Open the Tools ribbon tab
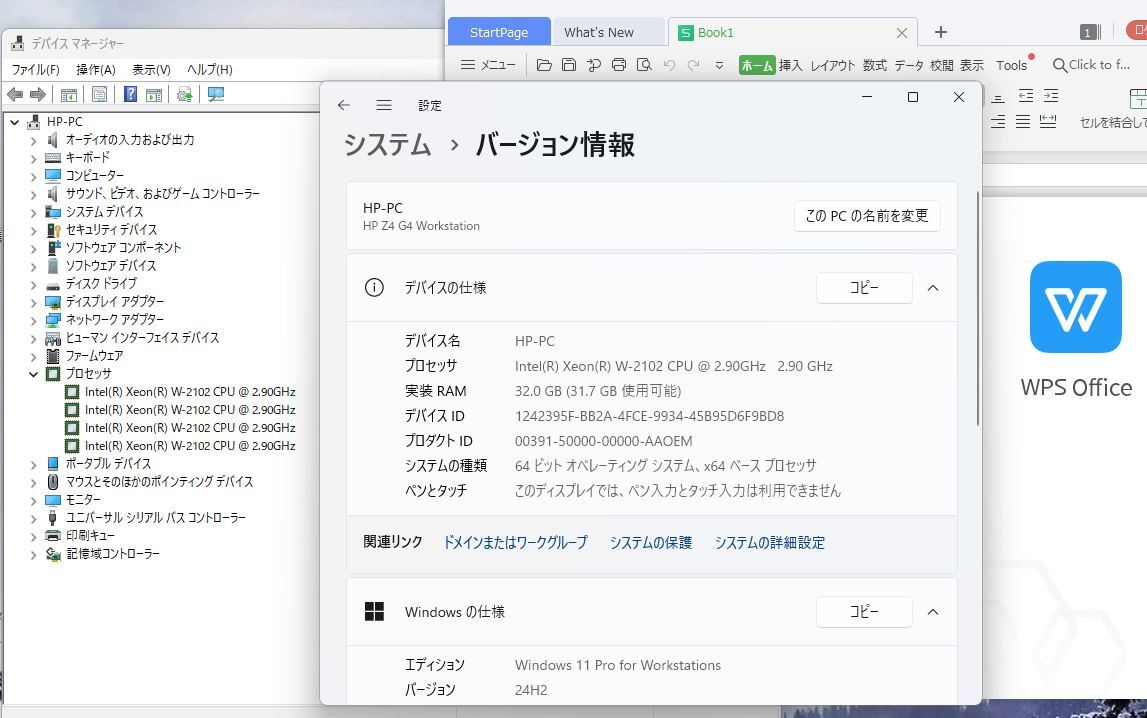This screenshot has height=718, width=1147. click(1012, 65)
